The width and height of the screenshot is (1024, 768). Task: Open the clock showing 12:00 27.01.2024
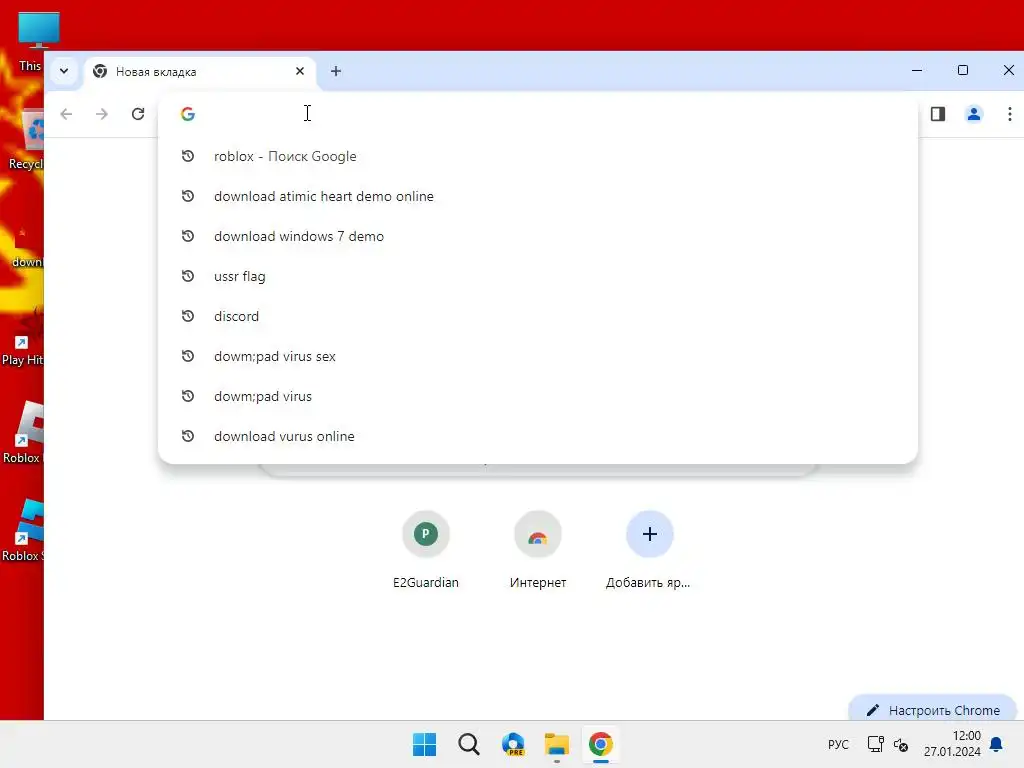pos(952,744)
